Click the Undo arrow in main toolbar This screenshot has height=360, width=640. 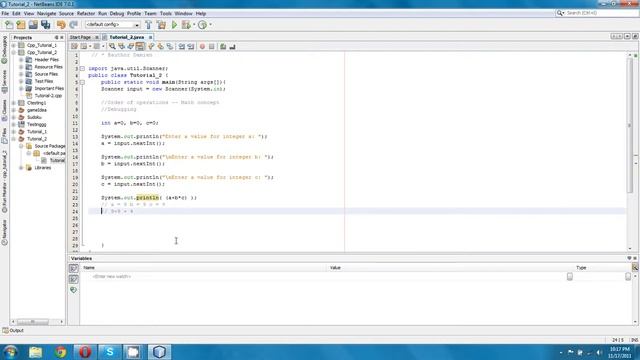(61, 25)
